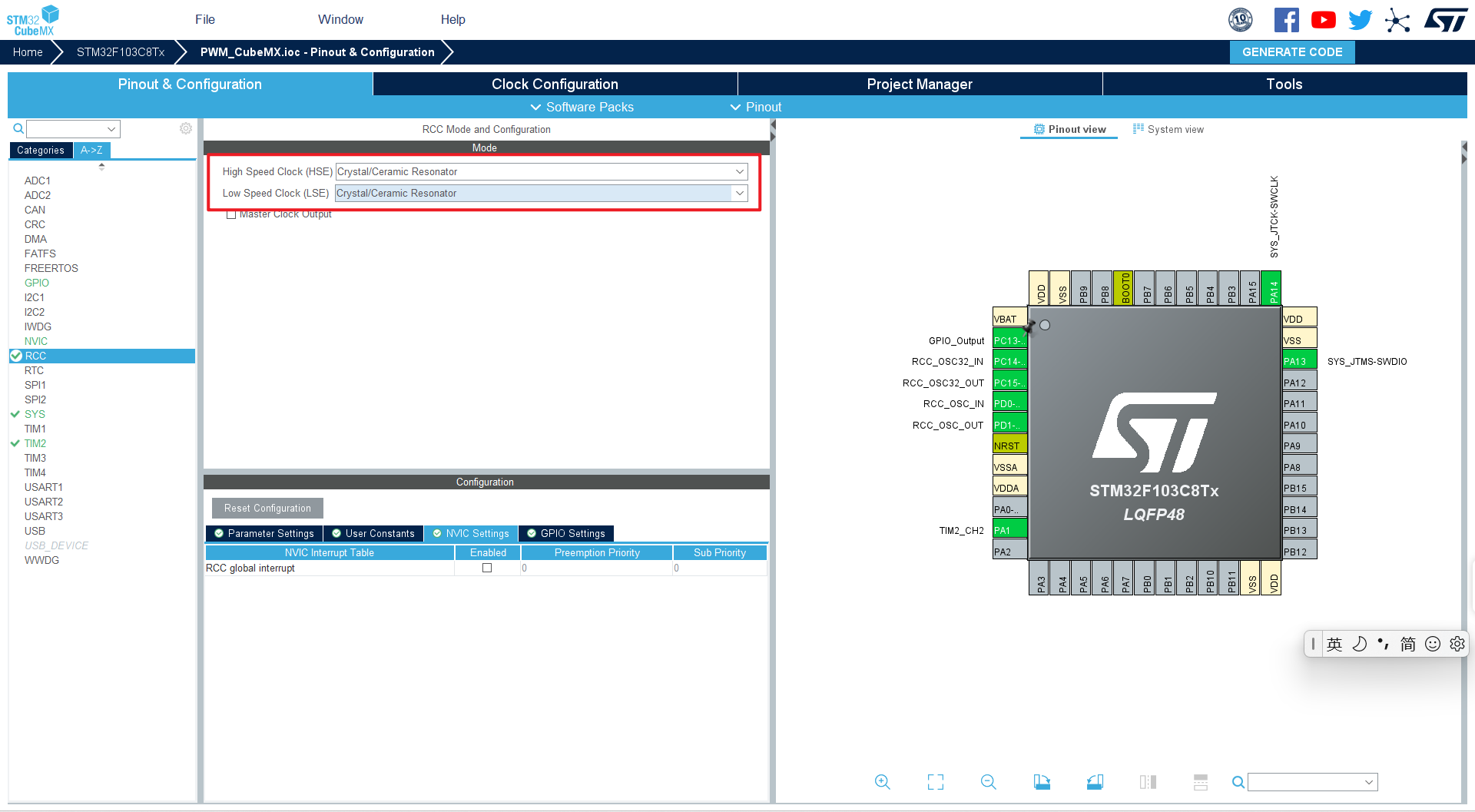Select ADC1 in peripheral list
This screenshot has height=812, width=1475.
click(37, 181)
